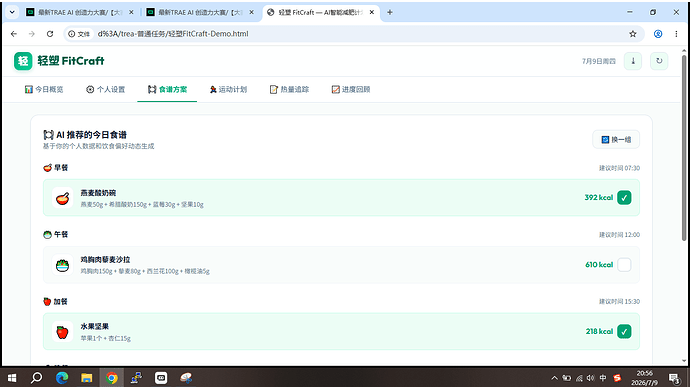
Task: Switch to the 运动计划 tab
Action: (x=228, y=89)
